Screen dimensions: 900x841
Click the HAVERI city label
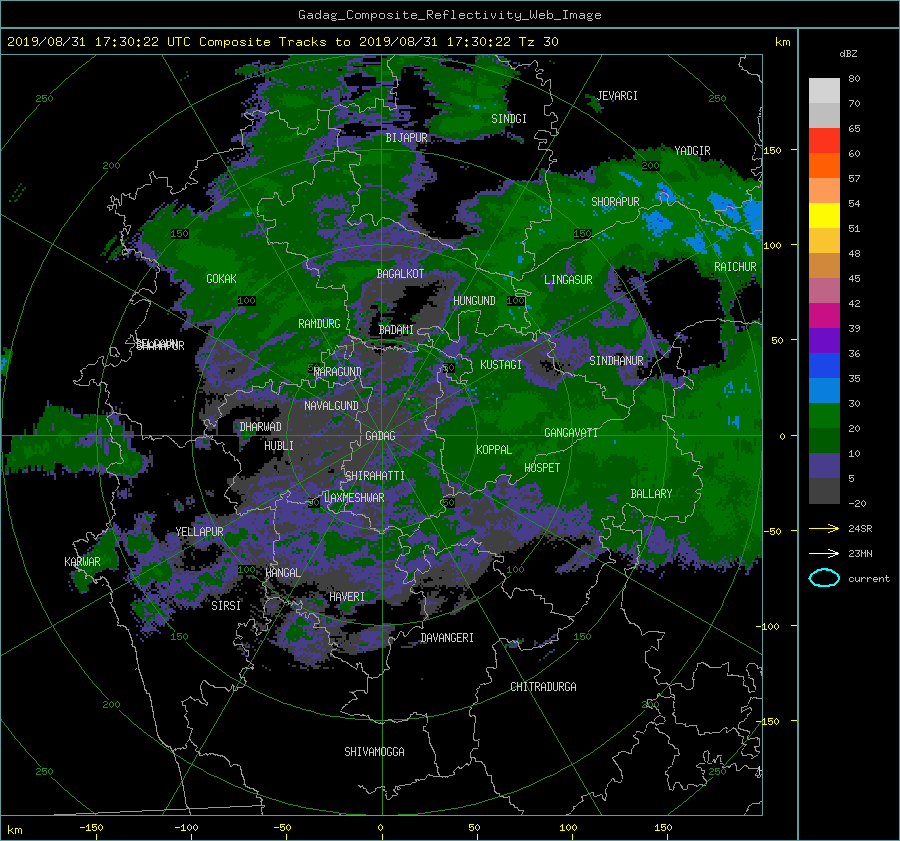pyautogui.click(x=347, y=598)
